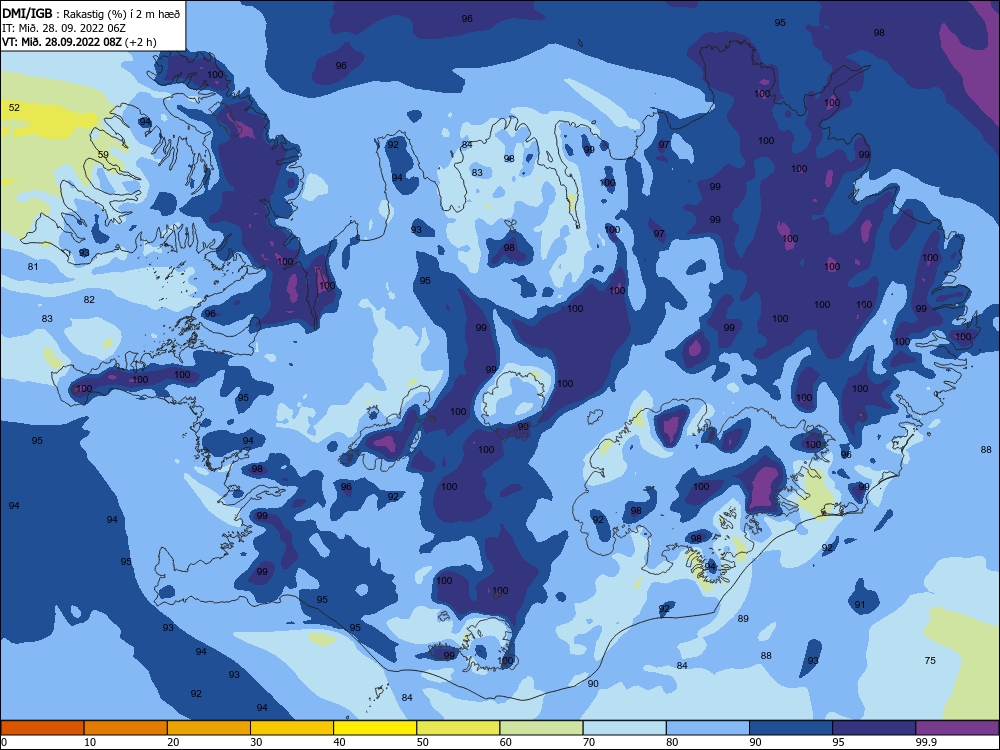Click the medium blue 90–95 legend swatch
The image size is (1000, 750).
[x=791, y=728]
